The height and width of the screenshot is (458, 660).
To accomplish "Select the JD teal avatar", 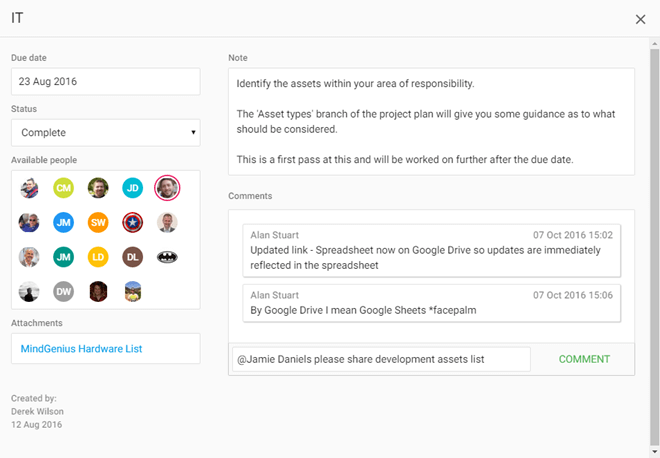I will click(x=133, y=188).
